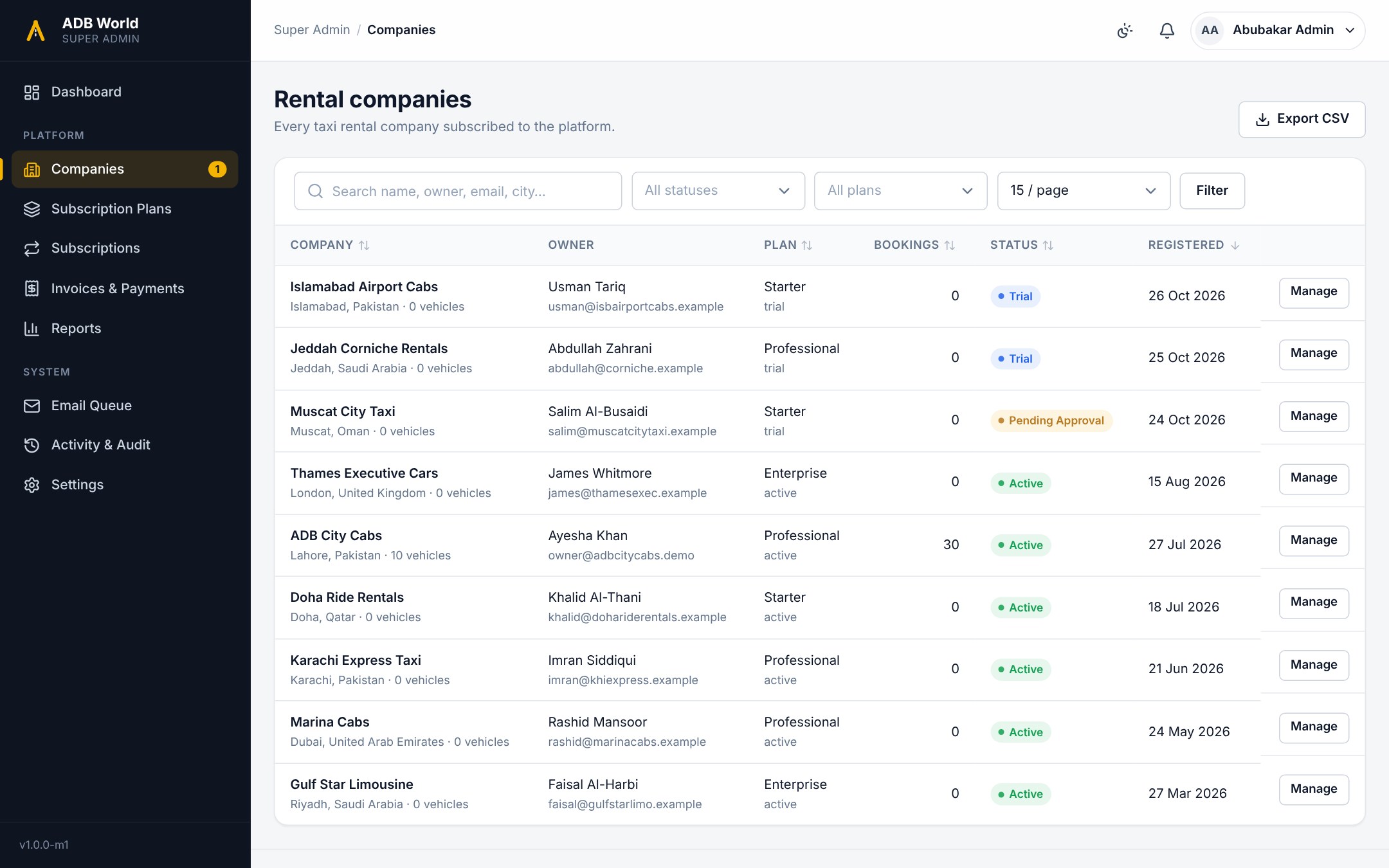Screen dimensions: 1389x868
Task: Click the Invoices & Payments icon
Action: [32, 289]
